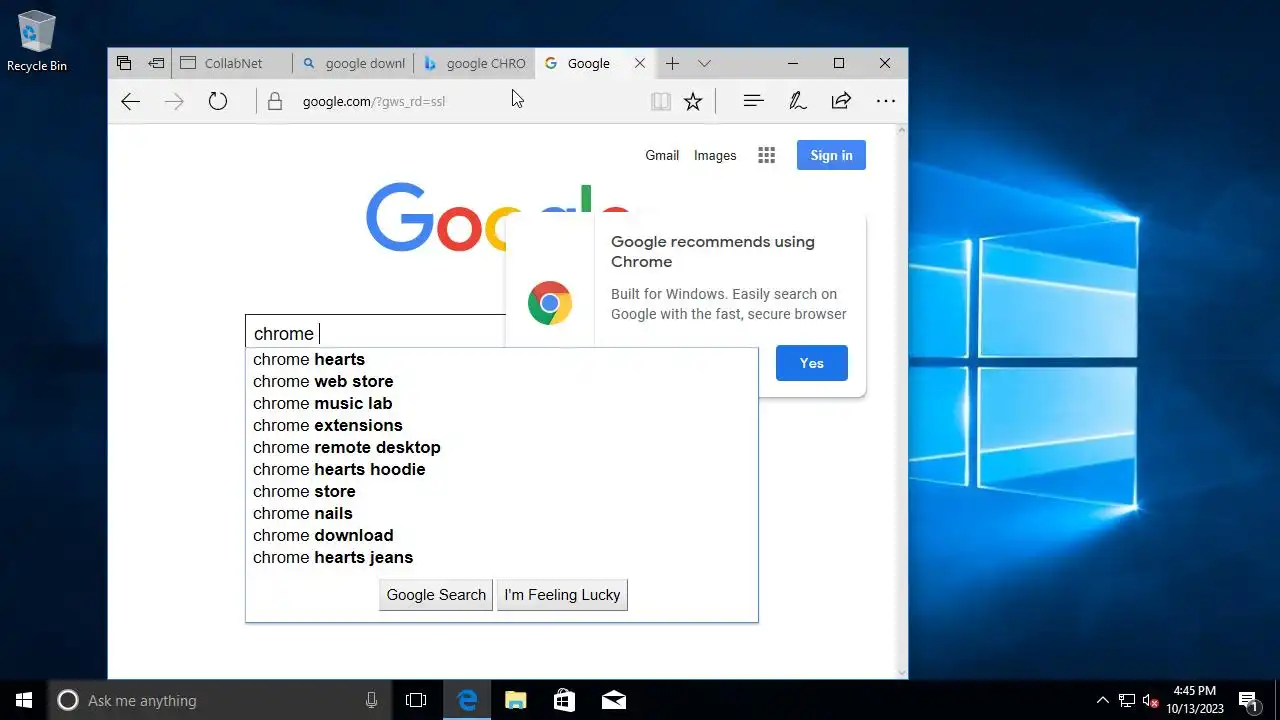Image resolution: width=1280 pixels, height=720 pixels.
Task: Choose suggestion chrome download
Action: coord(502,535)
